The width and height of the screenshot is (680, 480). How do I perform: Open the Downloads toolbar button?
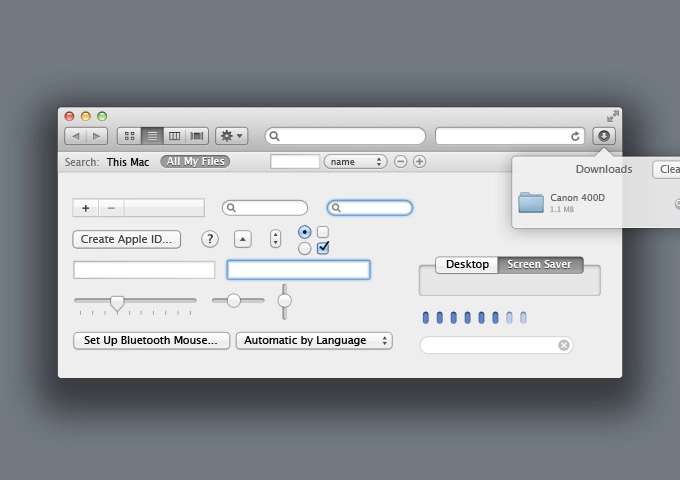coord(604,136)
